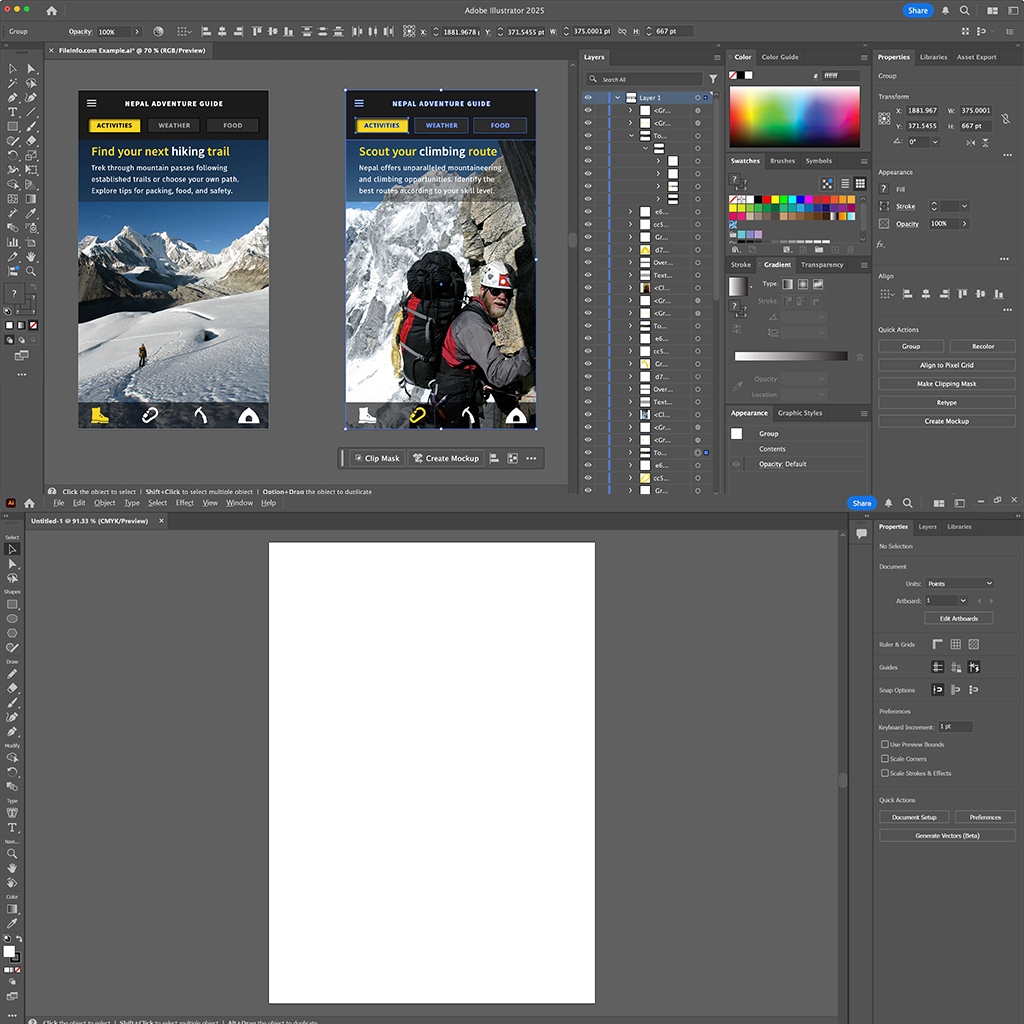Select the Hand tool in the lower window toolbar
The height and width of the screenshot is (1024, 1024).
(12, 868)
